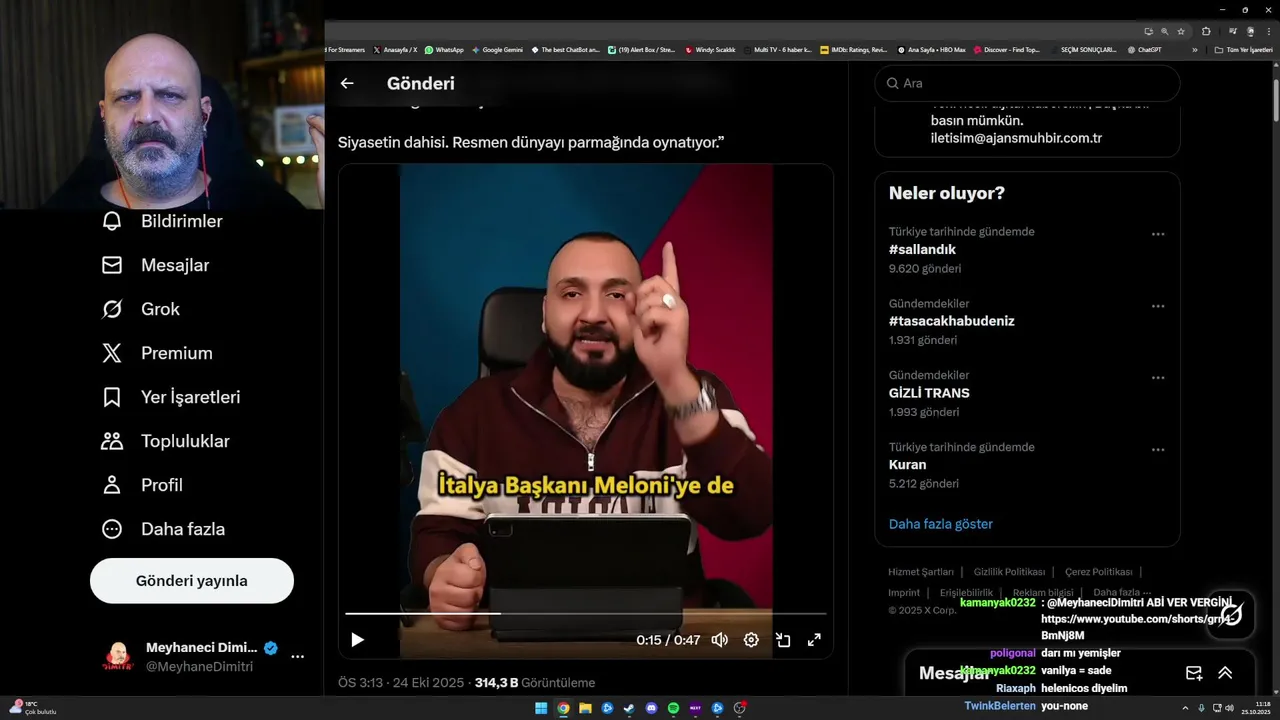Open Gizlilik Politikası footer link
Screen dimensions: 1280x720
click(1010, 572)
